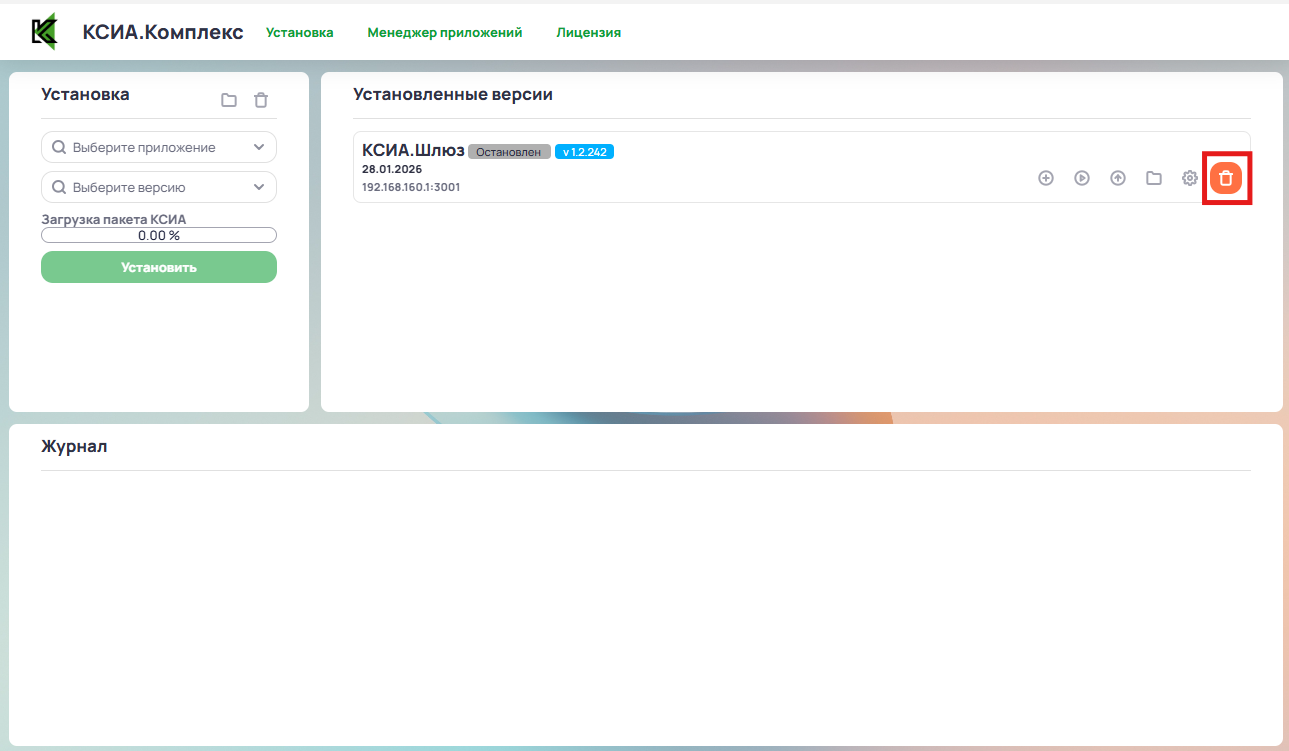Go to the Лицензия section
1289x751 pixels.
tap(588, 32)
